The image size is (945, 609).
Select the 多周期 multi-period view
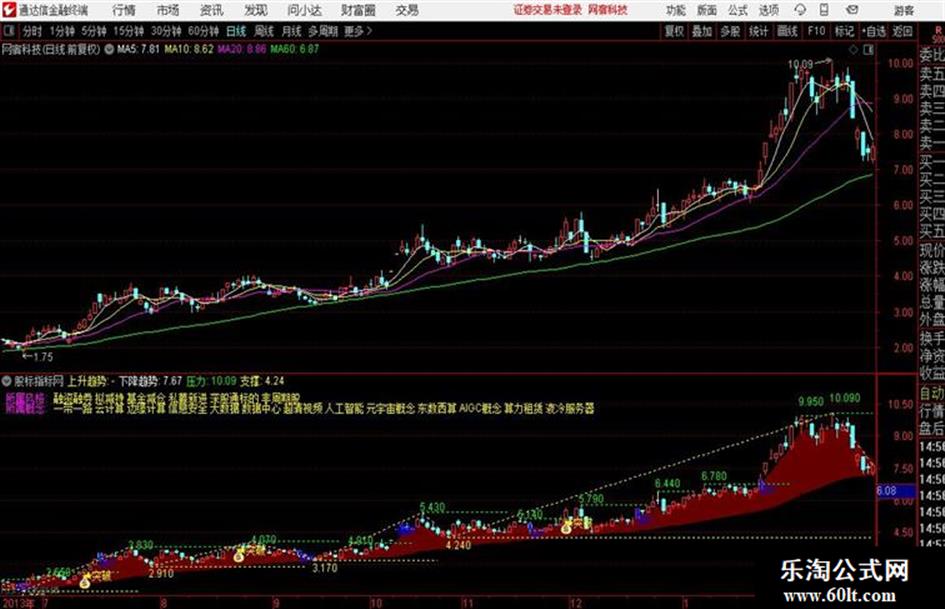coord(323,31)
